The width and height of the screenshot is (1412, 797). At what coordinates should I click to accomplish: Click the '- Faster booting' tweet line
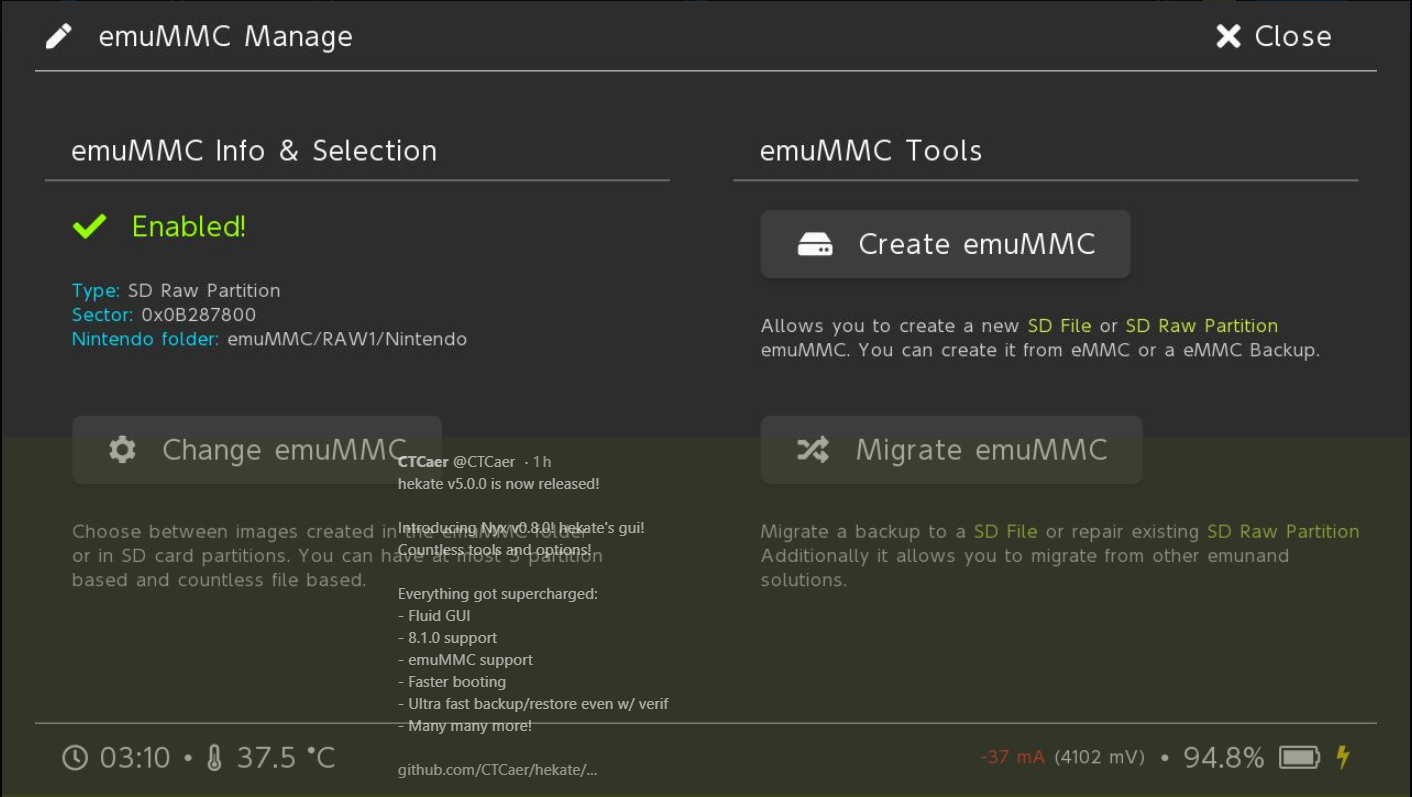(452, 682)
